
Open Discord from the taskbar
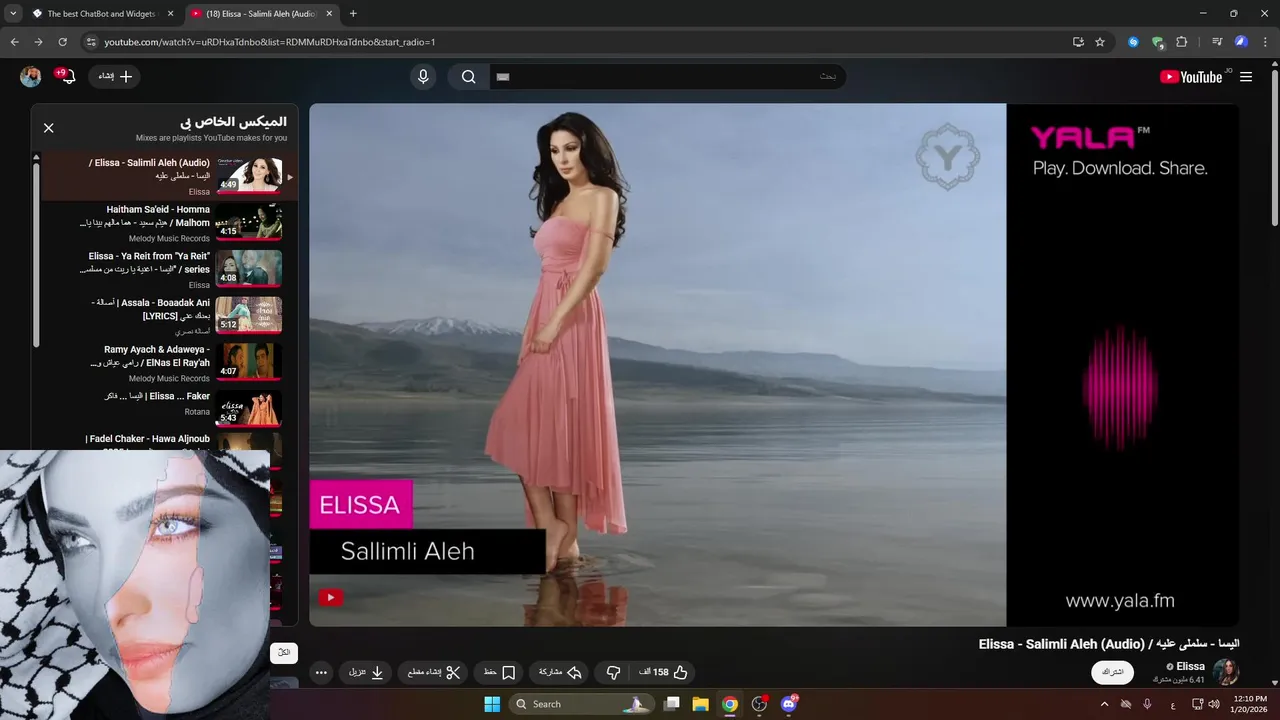789,704
